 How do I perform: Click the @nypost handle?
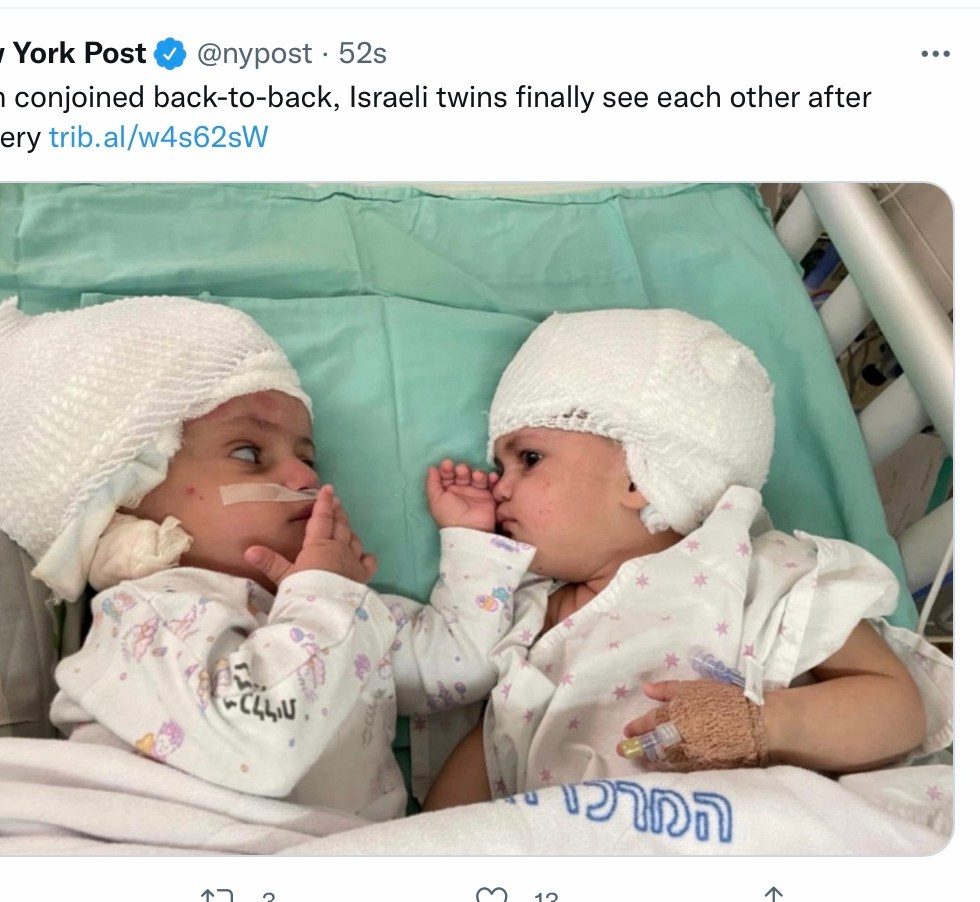pos(254,54)
